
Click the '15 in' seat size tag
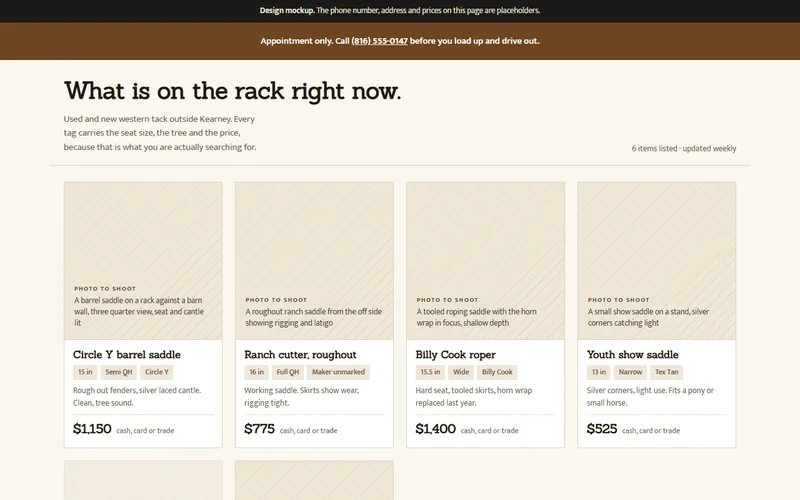(x=85, y=372)
